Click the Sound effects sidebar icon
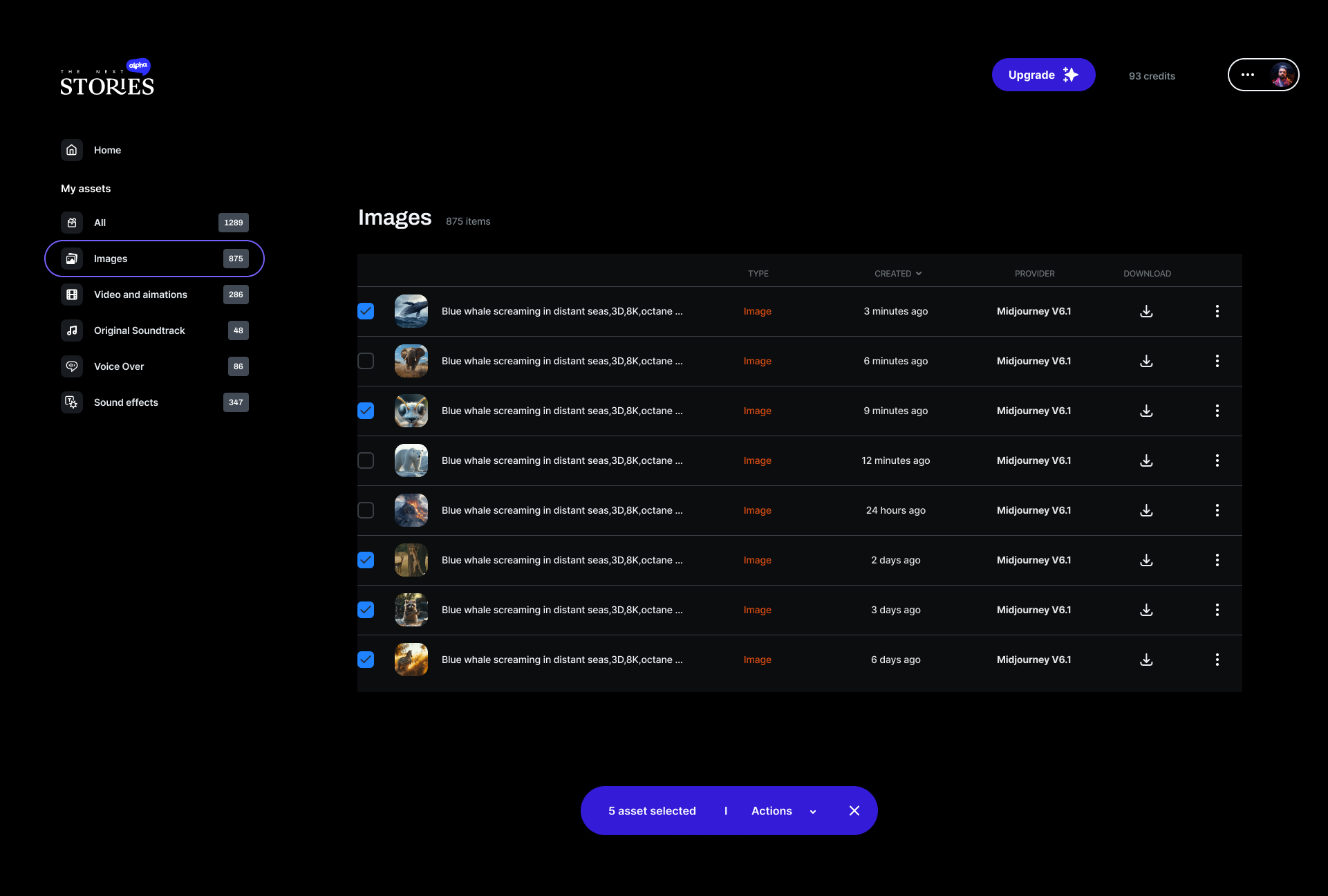This screenshot has height=896, width=1328. (72, 402)
